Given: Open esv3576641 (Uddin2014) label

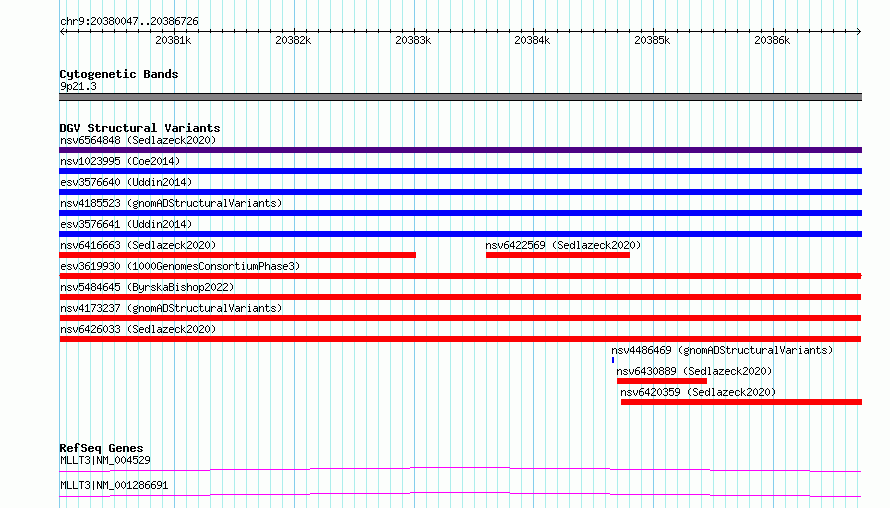Looking at the screenshot, I should click(126, 224).
